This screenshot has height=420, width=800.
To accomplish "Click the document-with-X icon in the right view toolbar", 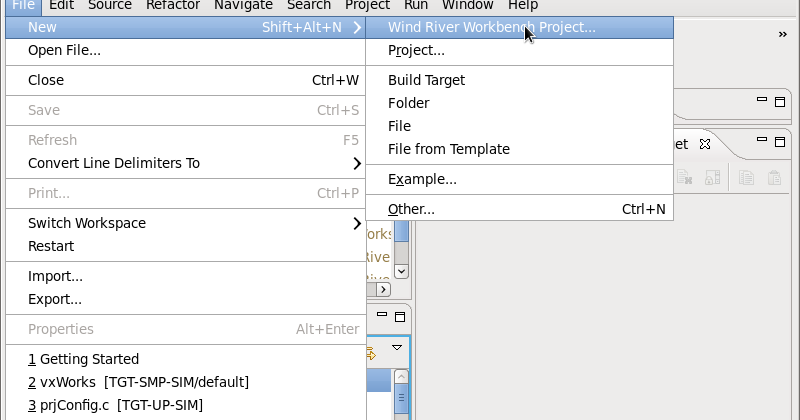I will (684, 177).
